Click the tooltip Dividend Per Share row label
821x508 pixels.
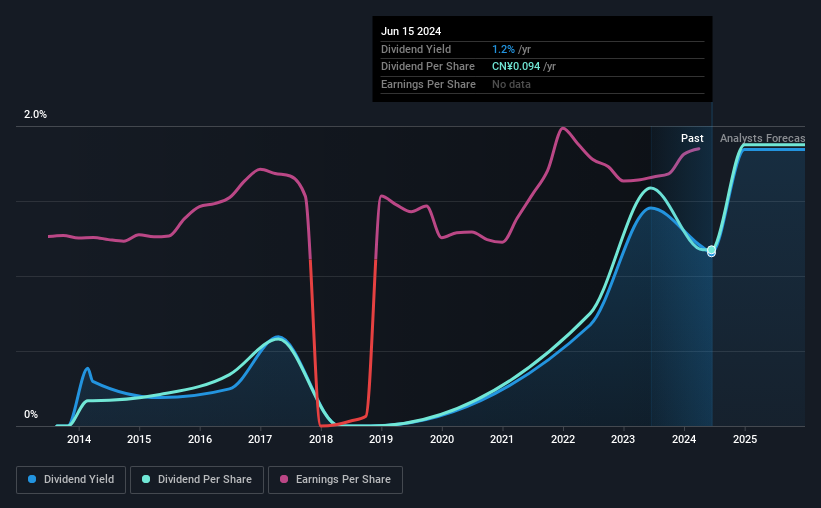pyautogui.click(x=428, y=67)
